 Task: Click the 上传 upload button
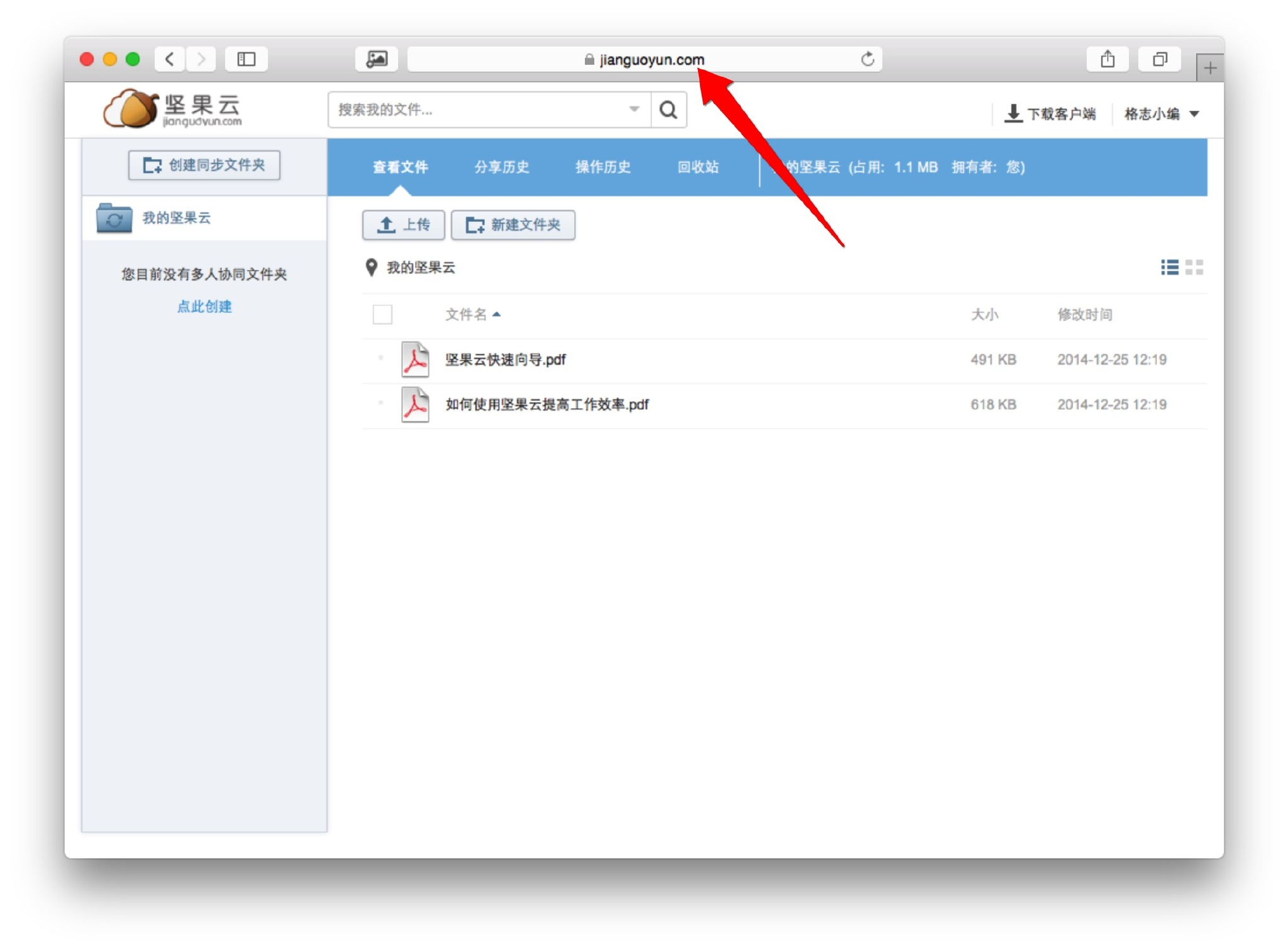(403, 225)
